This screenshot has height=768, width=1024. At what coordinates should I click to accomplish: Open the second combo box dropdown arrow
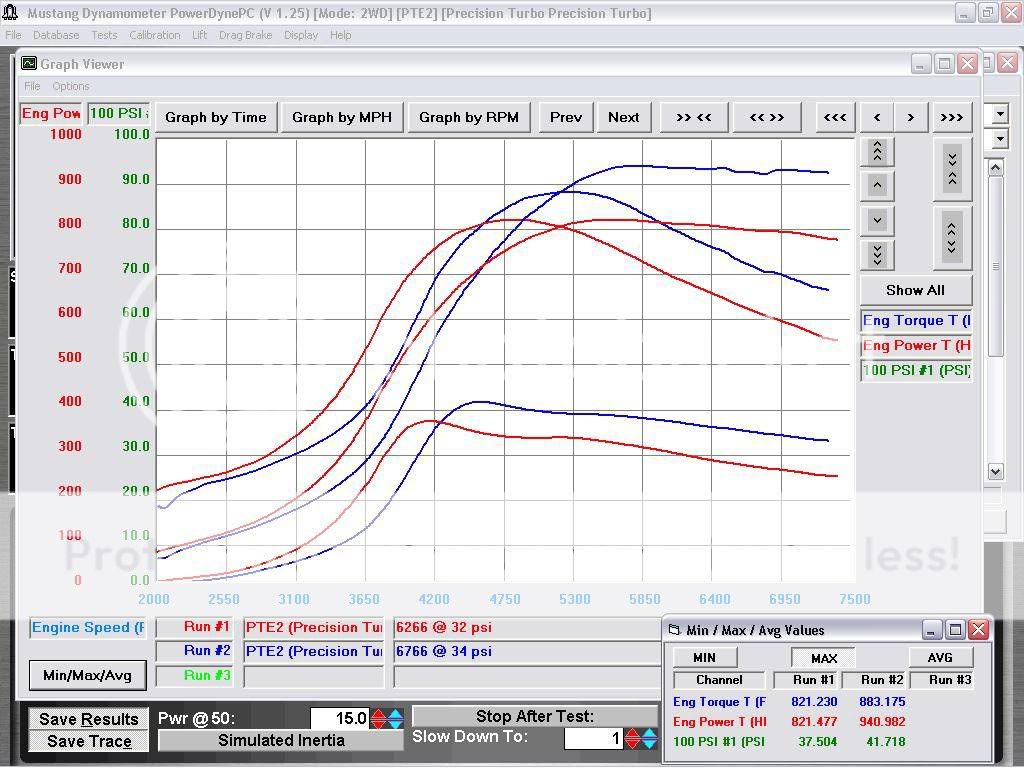(998, 139)
